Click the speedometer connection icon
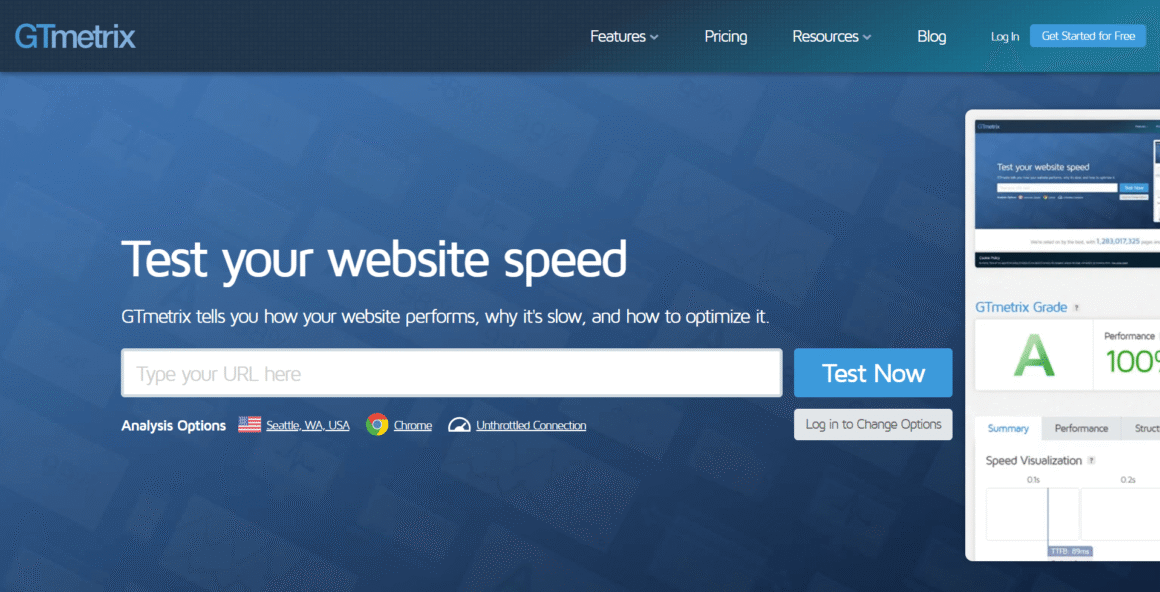The width and height of the screenshot is (1160, 592). click(459, 423)
